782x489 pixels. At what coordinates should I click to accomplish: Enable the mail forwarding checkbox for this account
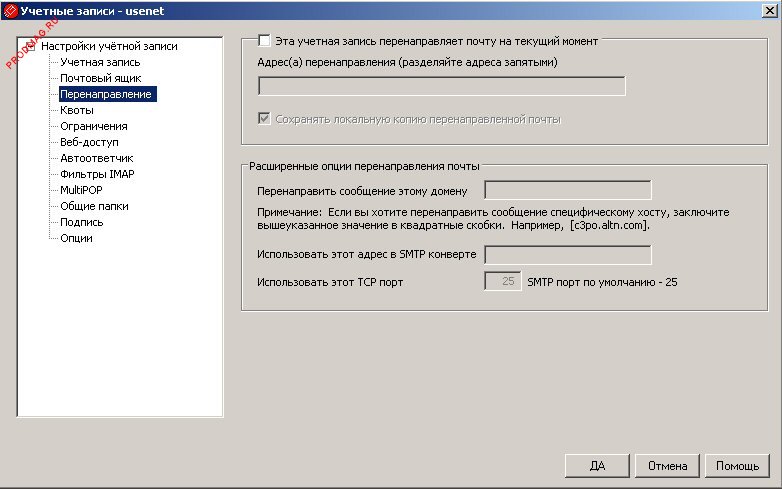[264, 41]
